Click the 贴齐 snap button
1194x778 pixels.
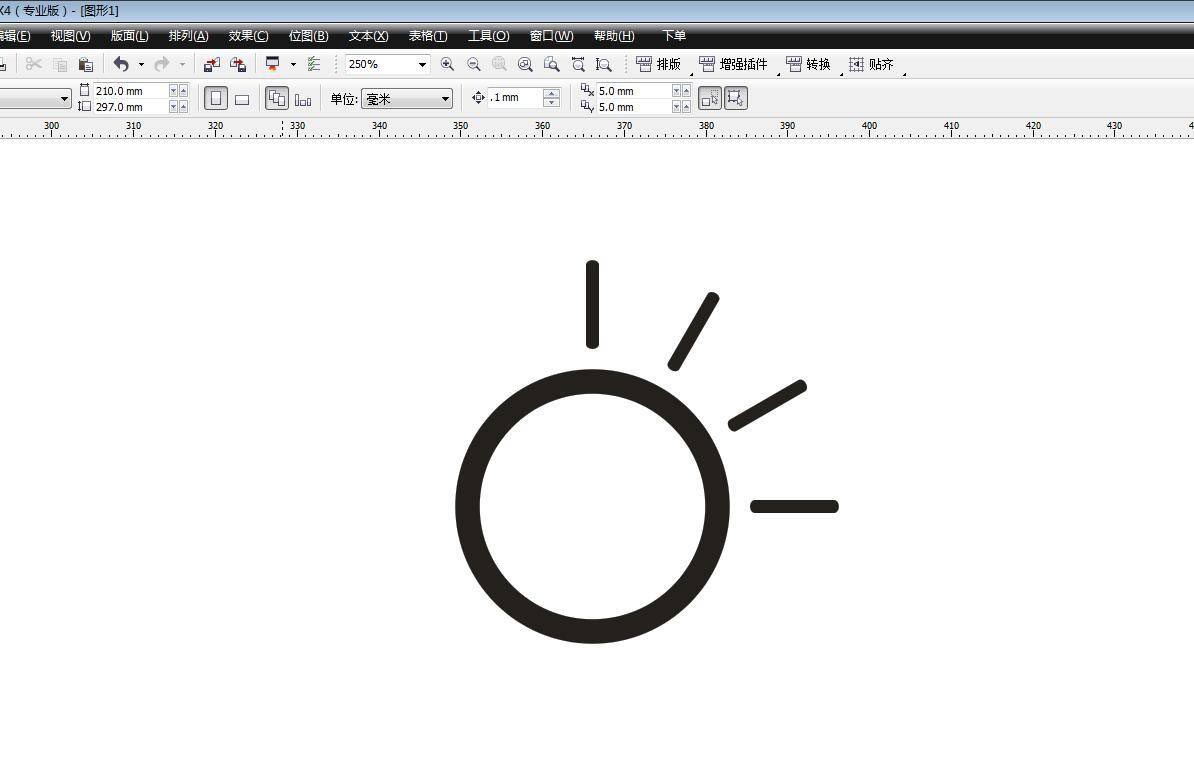pyautogui.click(x=872, y=64)
